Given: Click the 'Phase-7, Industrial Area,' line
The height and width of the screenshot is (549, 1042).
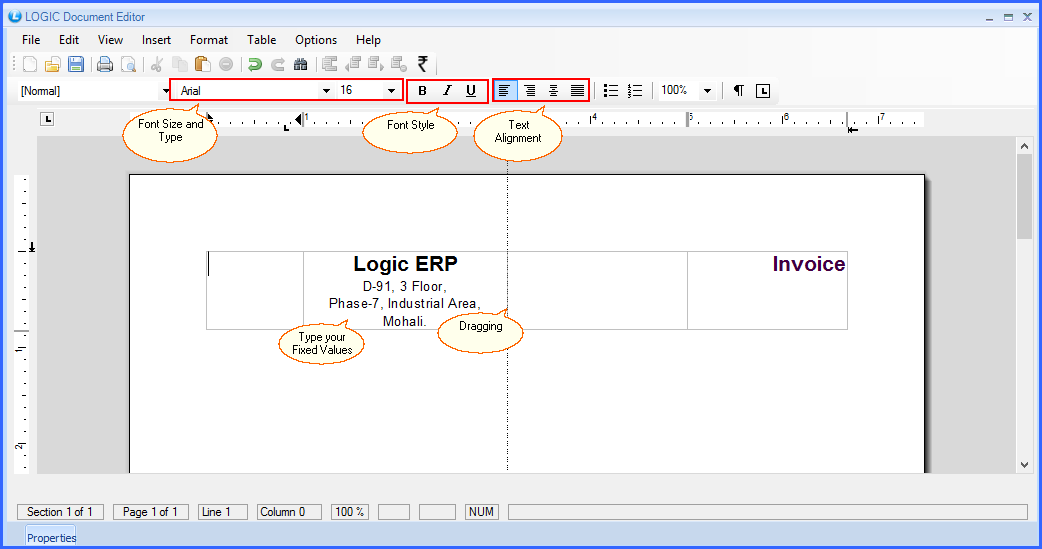Looking at the screenshot, I should click(x=405, y=304).
